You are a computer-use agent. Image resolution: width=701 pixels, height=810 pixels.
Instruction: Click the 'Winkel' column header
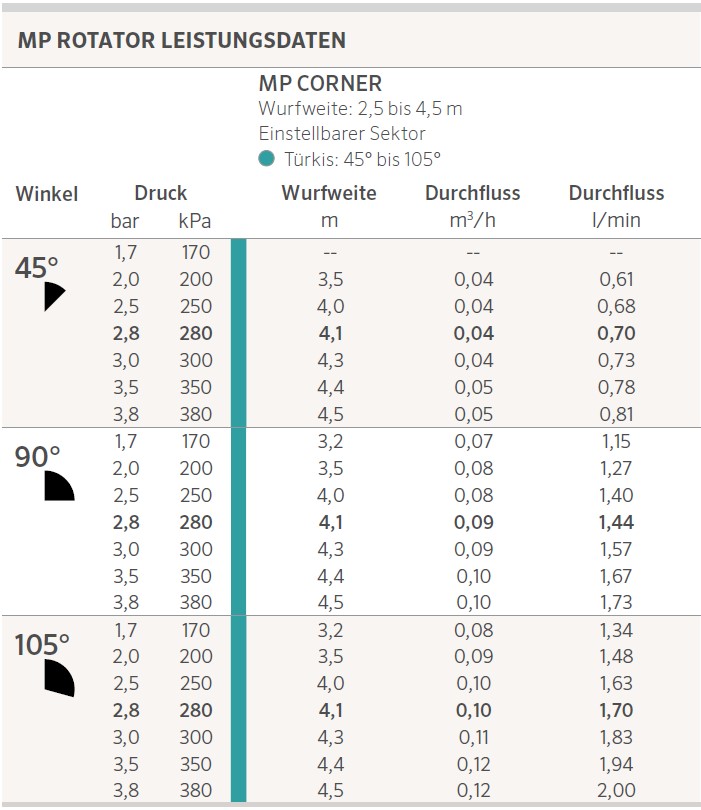pos(47,194)
